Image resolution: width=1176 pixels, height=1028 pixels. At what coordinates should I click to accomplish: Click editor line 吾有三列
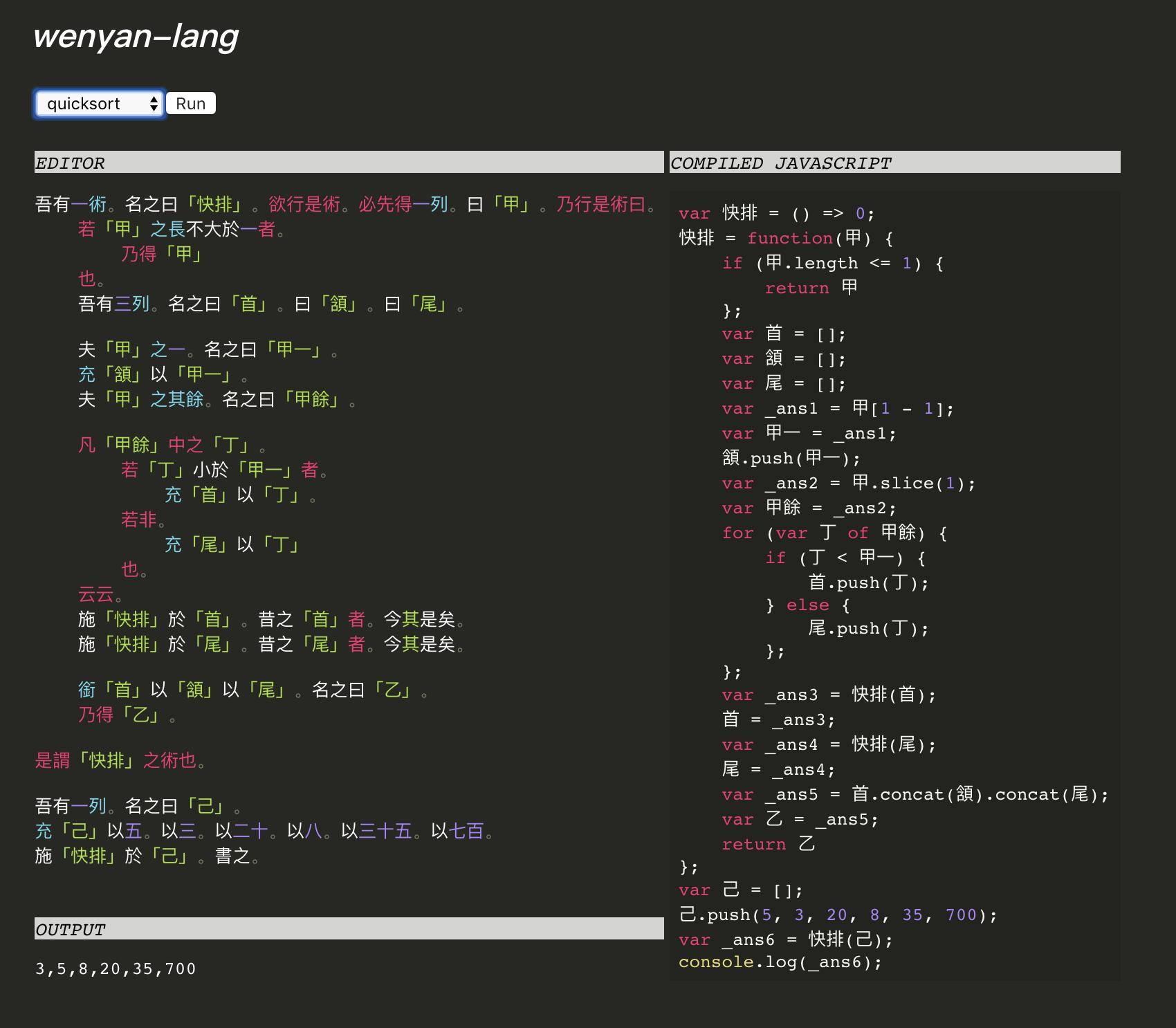pos(270,304)
